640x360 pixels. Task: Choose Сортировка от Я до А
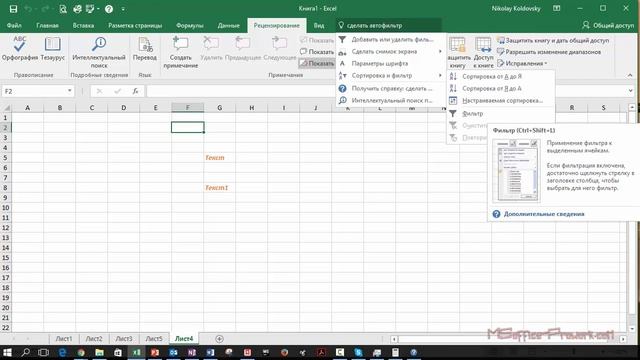[x=501, y=88]
